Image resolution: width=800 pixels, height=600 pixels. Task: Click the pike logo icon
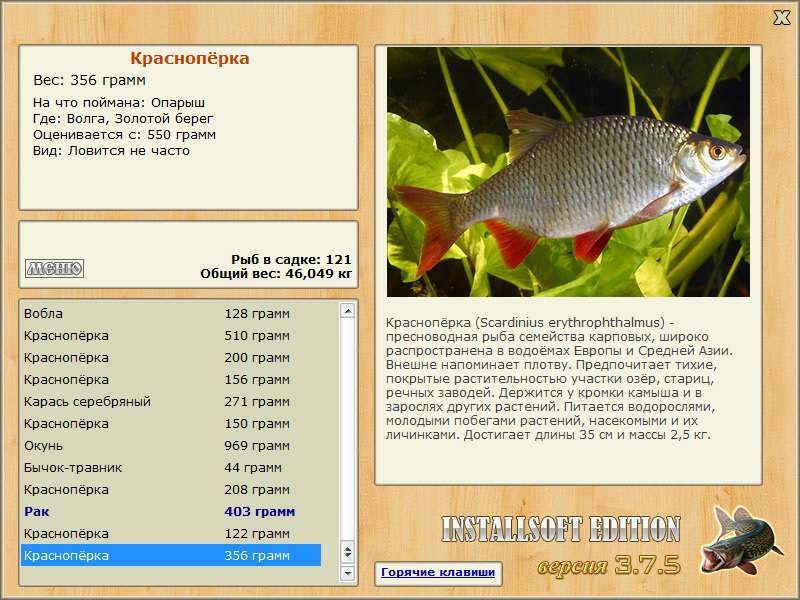pos(740,541)
